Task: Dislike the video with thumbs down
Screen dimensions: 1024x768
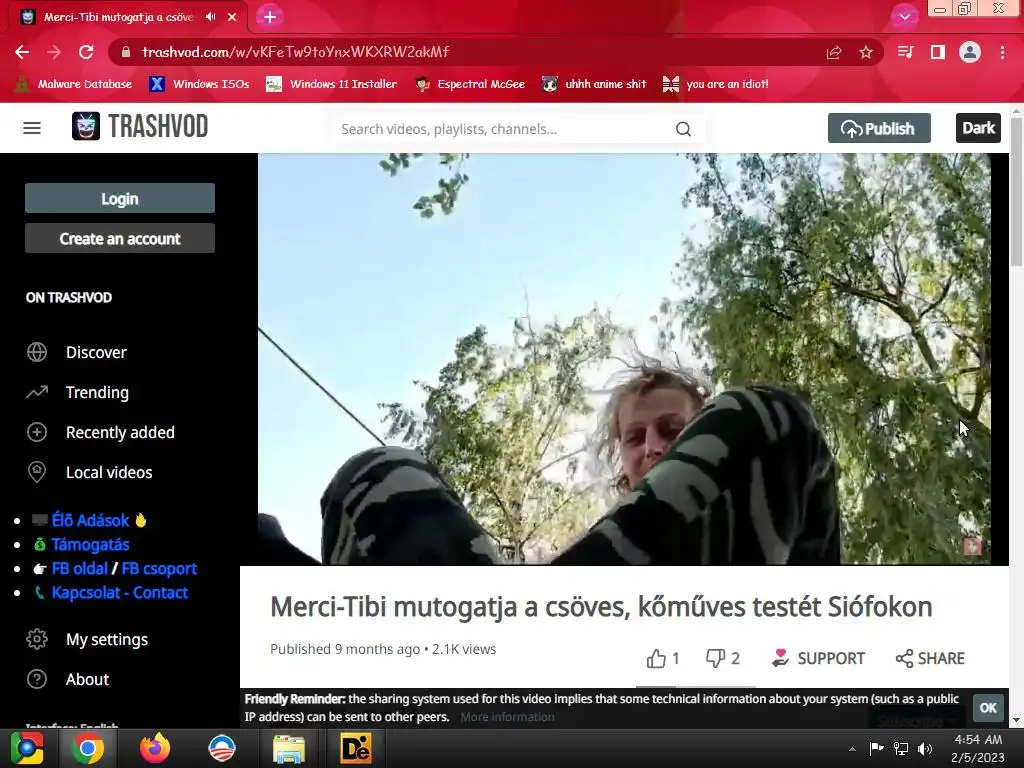Action: (716, 658)
